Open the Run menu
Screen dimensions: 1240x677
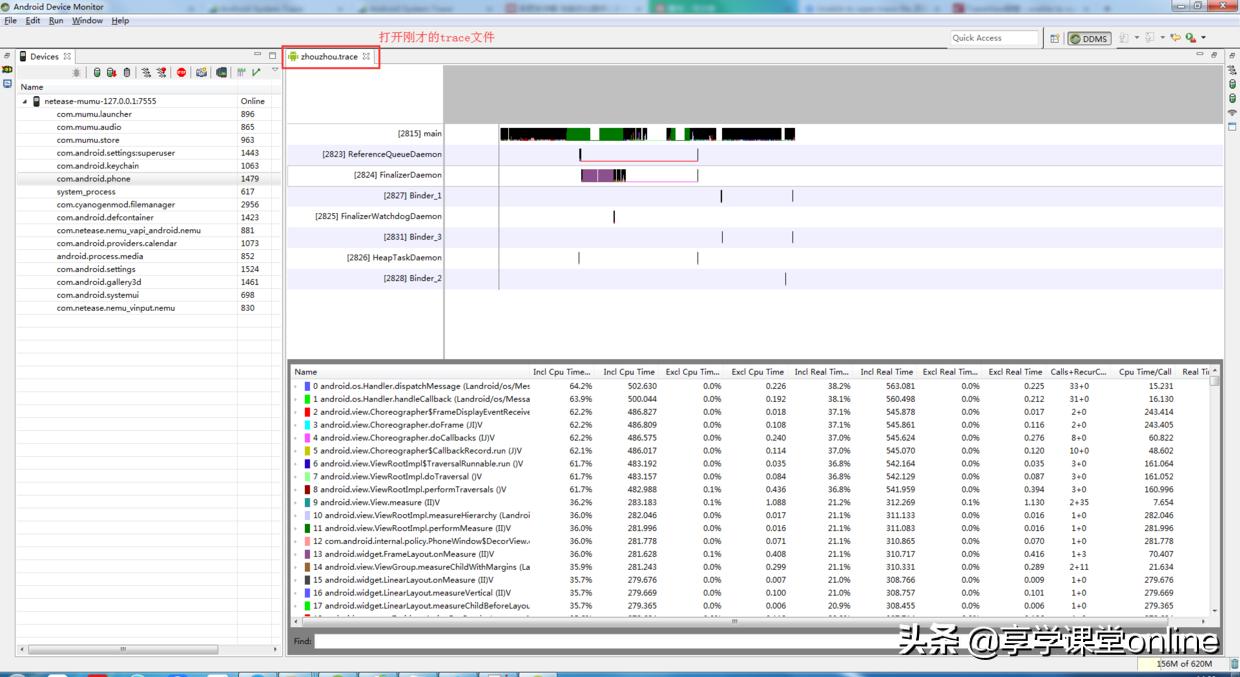click(x=56, y=20)
